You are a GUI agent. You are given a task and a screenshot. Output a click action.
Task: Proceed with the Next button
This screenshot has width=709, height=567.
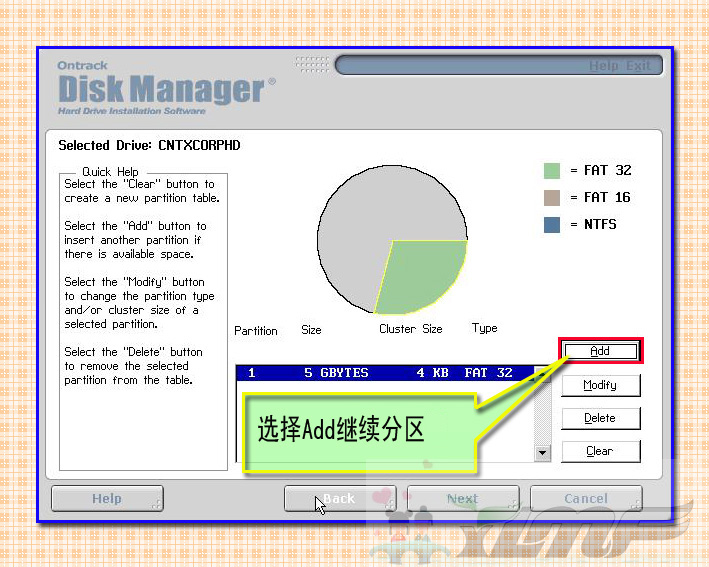[x=463, y=498]
